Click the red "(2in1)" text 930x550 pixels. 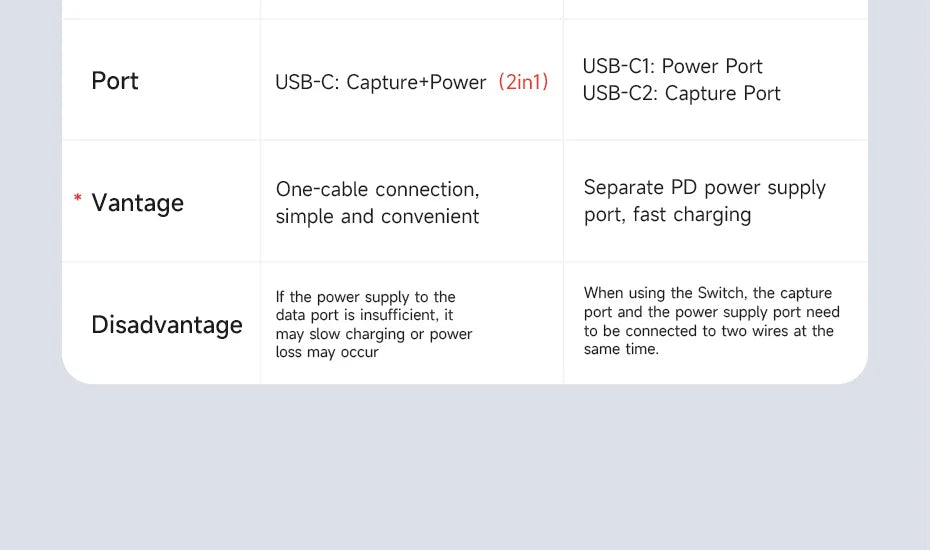(x=524, y=82)
